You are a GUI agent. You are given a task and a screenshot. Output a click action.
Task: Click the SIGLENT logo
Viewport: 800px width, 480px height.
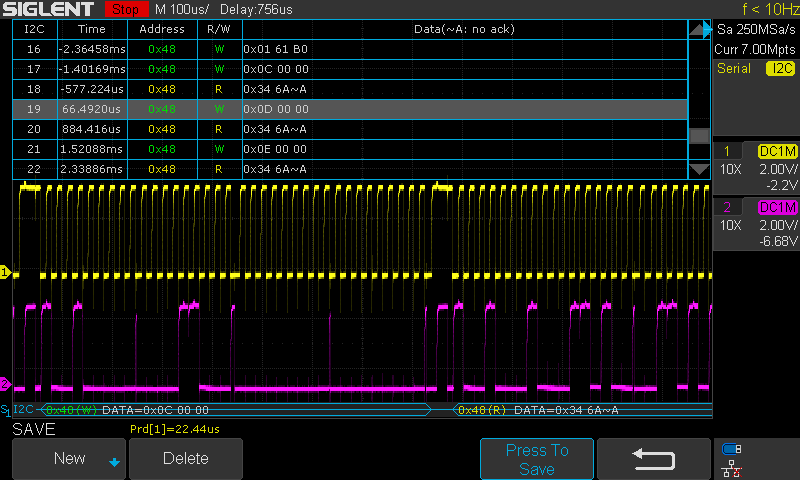pos(48,9)
